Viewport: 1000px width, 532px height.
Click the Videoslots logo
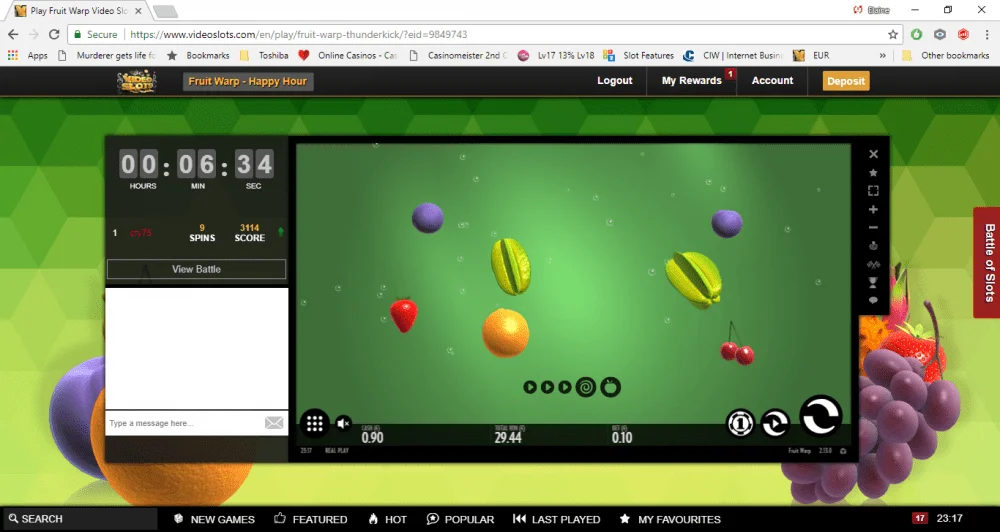[x=136, y=81]
